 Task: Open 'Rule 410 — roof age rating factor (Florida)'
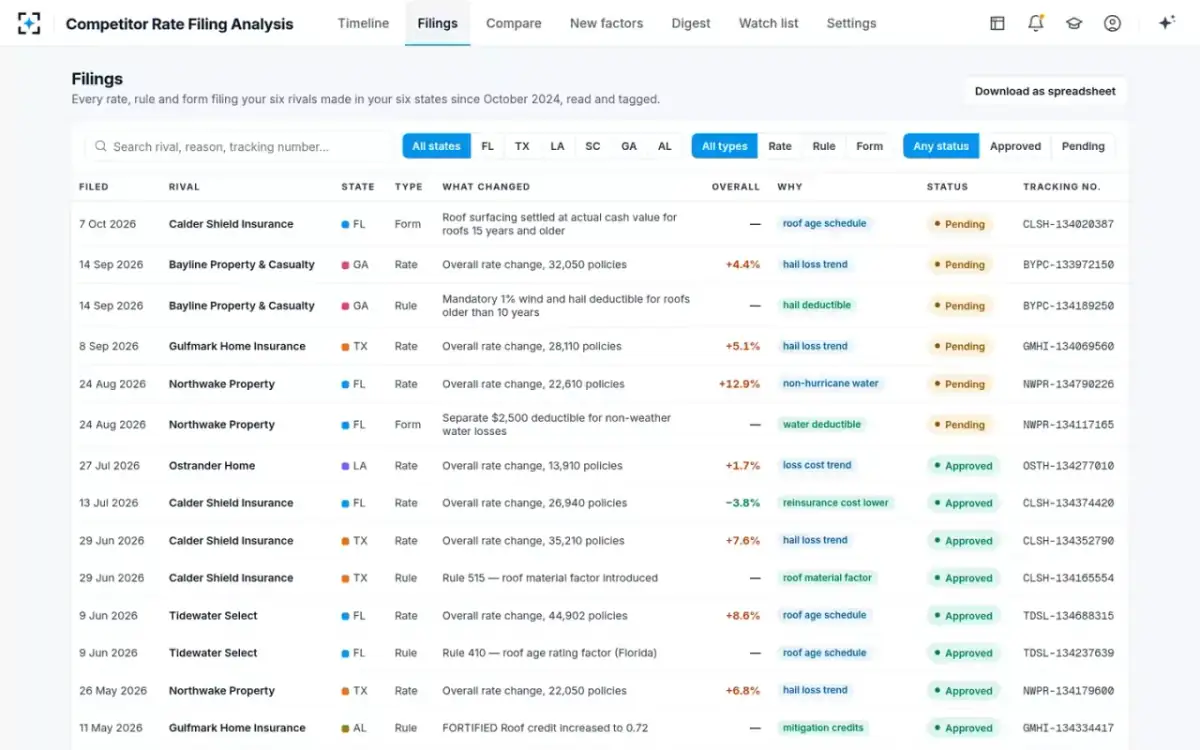pos(549,653)
